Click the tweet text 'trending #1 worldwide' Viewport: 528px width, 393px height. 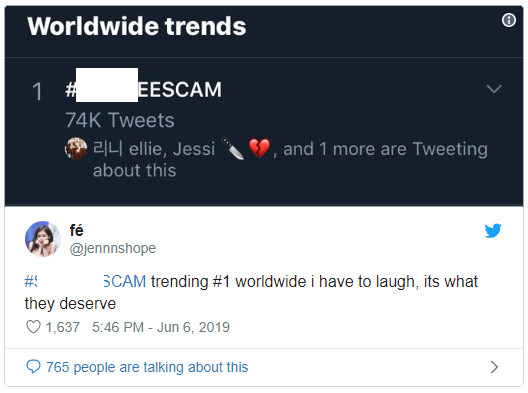click(x=229, y=282)
